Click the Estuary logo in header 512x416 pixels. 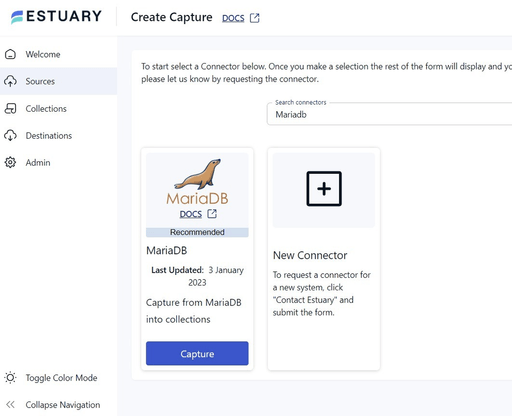tap(56, 17)
